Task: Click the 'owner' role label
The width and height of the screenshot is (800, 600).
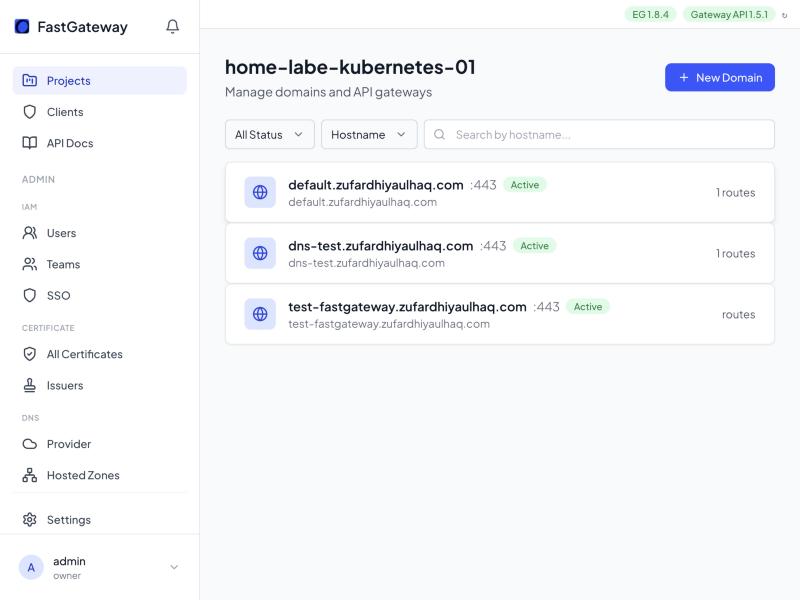Action: (67, 576)
